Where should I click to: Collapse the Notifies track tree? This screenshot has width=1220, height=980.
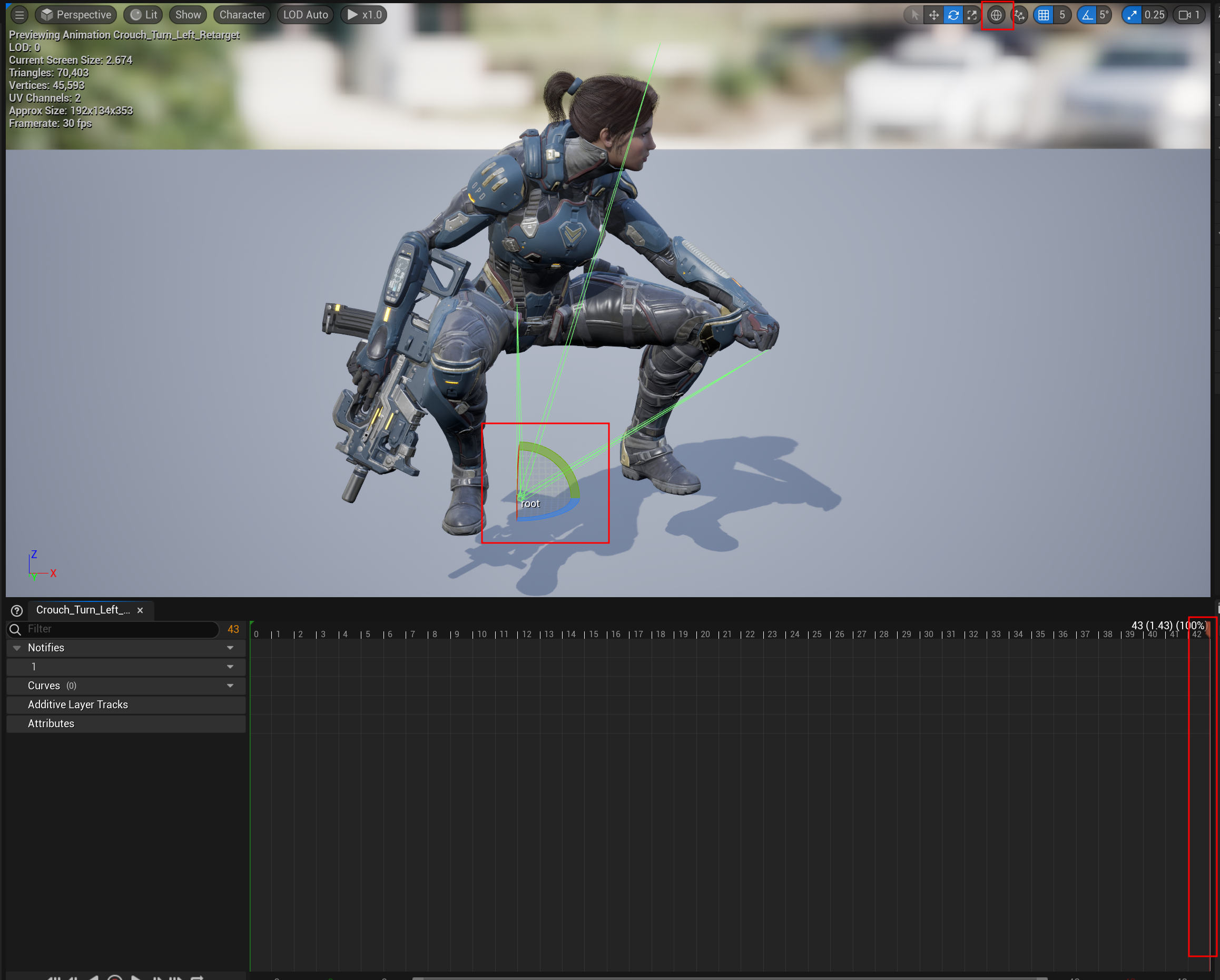point(17,648)
